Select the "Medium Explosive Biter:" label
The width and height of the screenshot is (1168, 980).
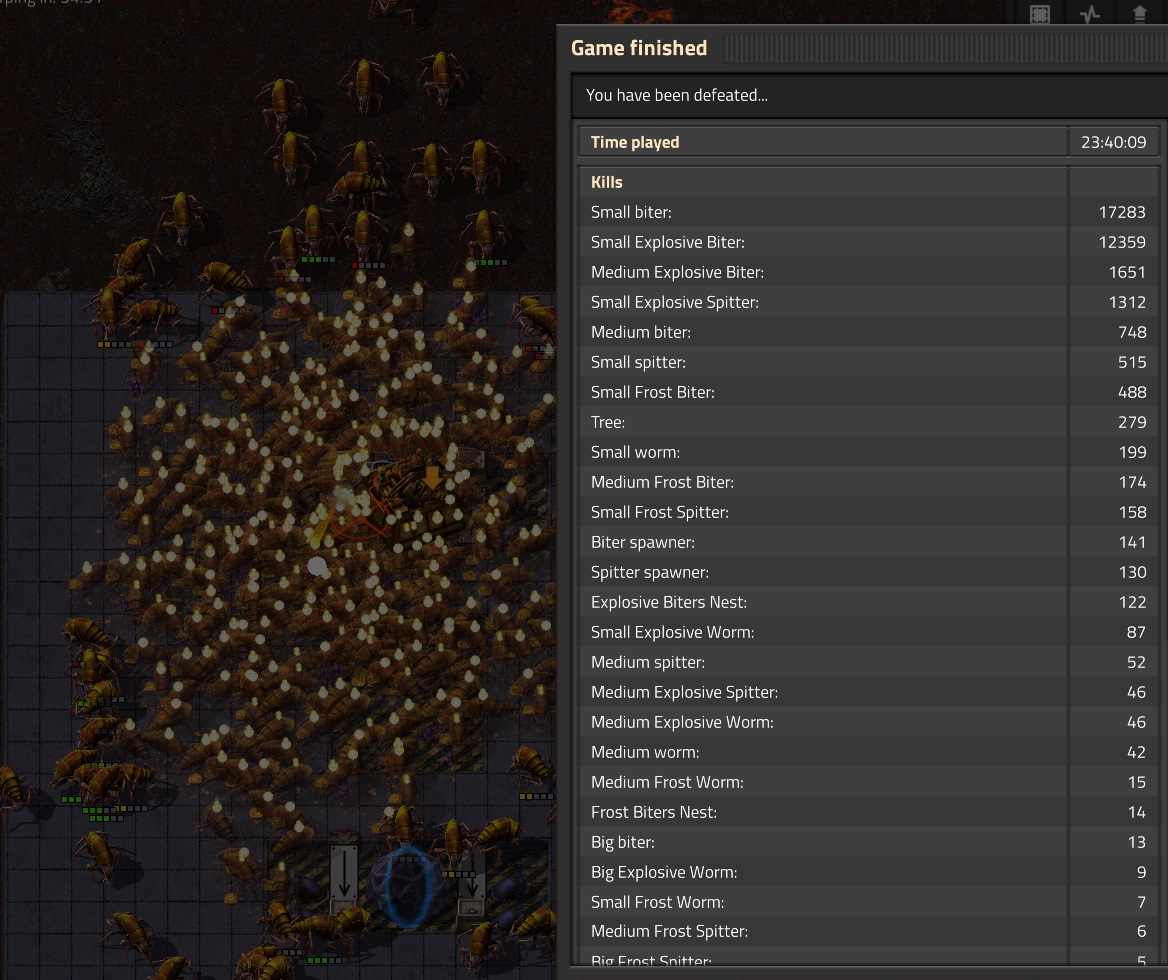click(x=677, y=273)
